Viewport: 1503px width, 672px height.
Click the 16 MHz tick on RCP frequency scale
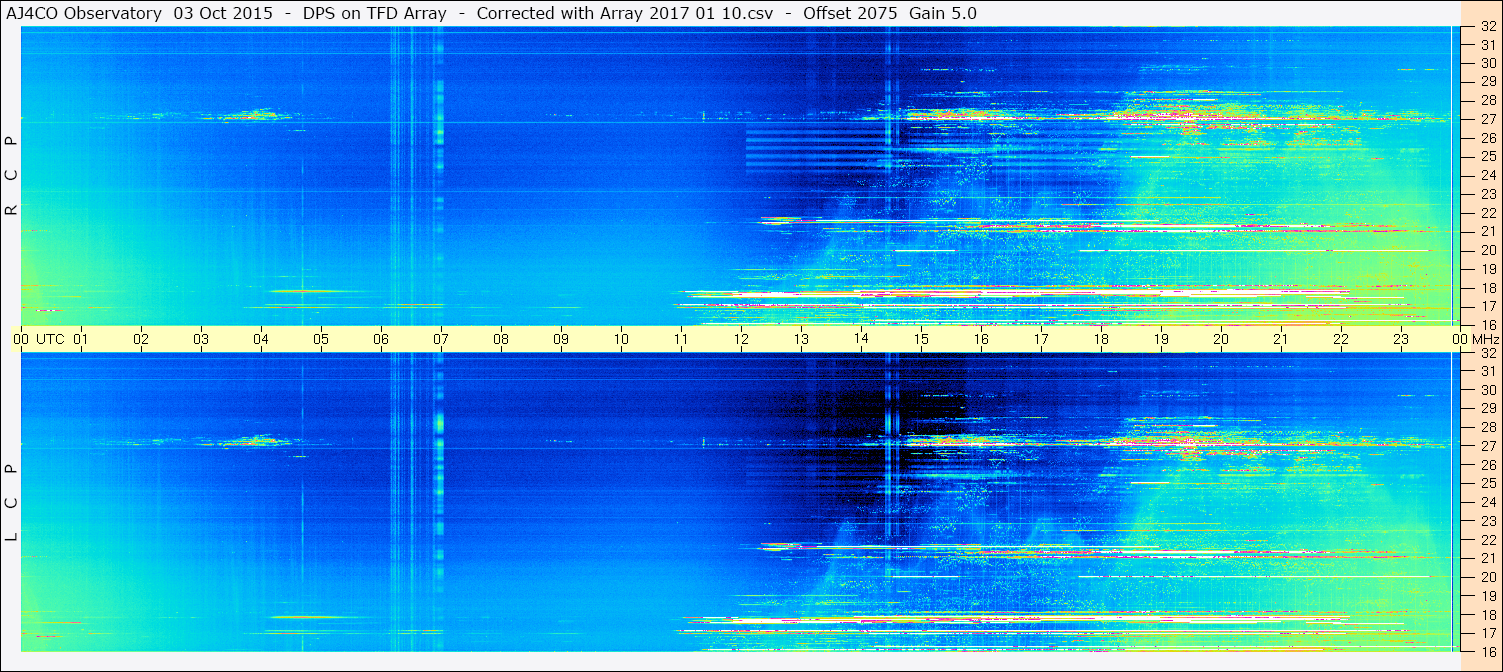tap(1487, 324)
